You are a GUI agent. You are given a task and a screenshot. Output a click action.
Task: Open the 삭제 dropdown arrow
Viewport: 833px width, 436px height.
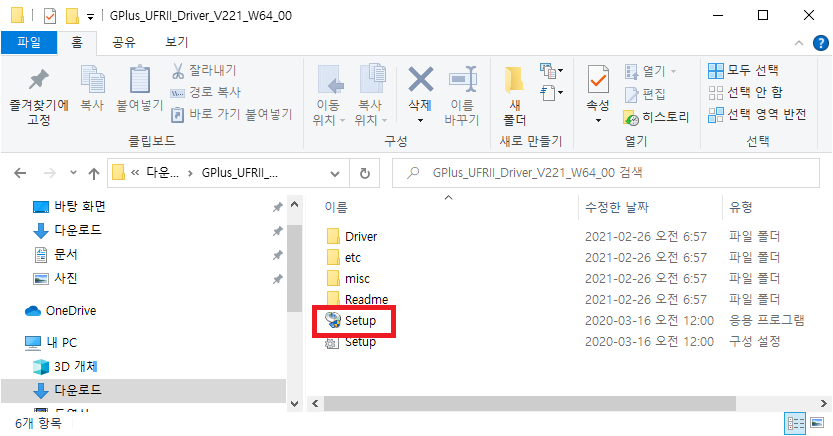[x=420, y=121]
